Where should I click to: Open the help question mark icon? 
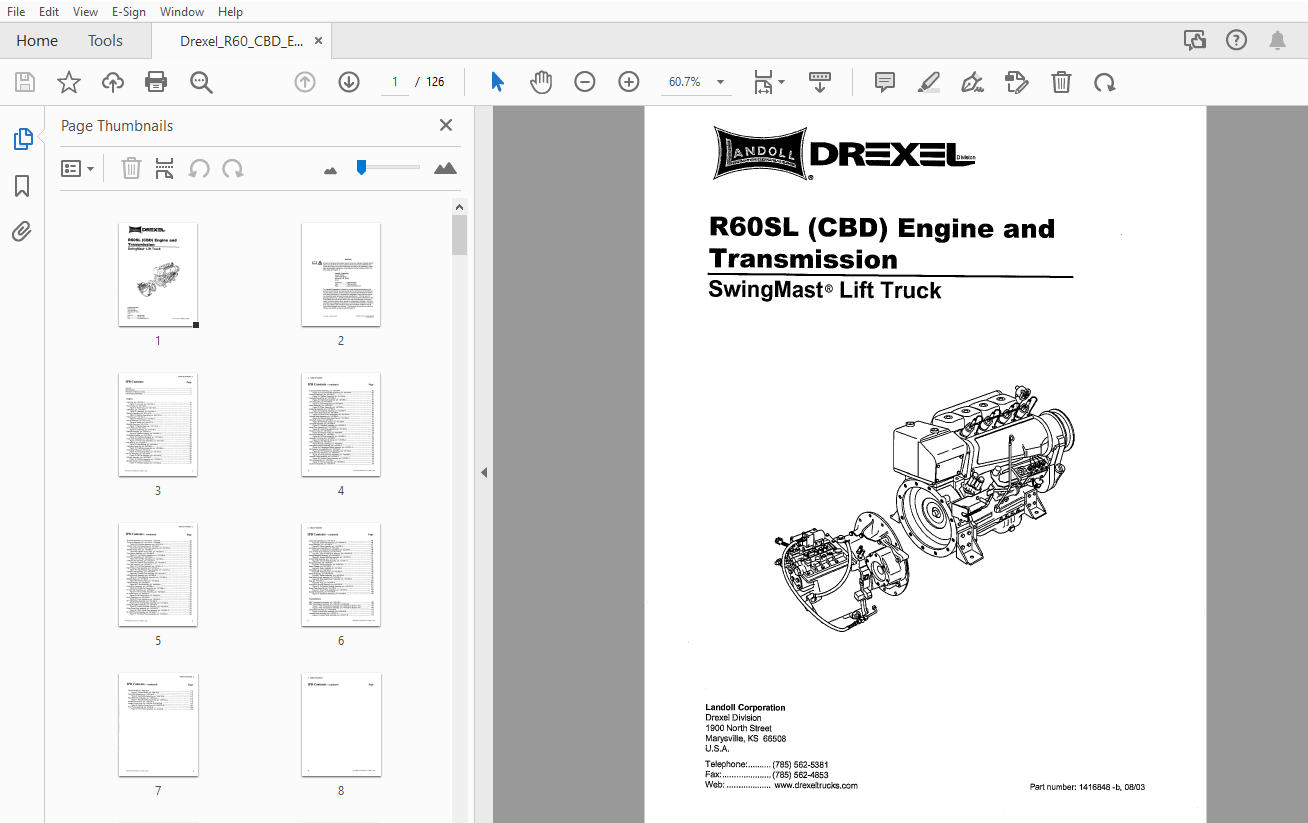tap(1236, 41)
